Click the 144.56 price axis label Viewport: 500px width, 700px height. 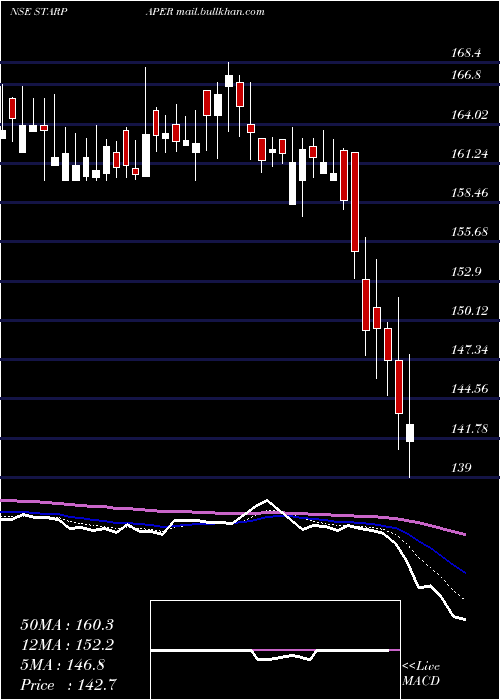tap(469, 389)
